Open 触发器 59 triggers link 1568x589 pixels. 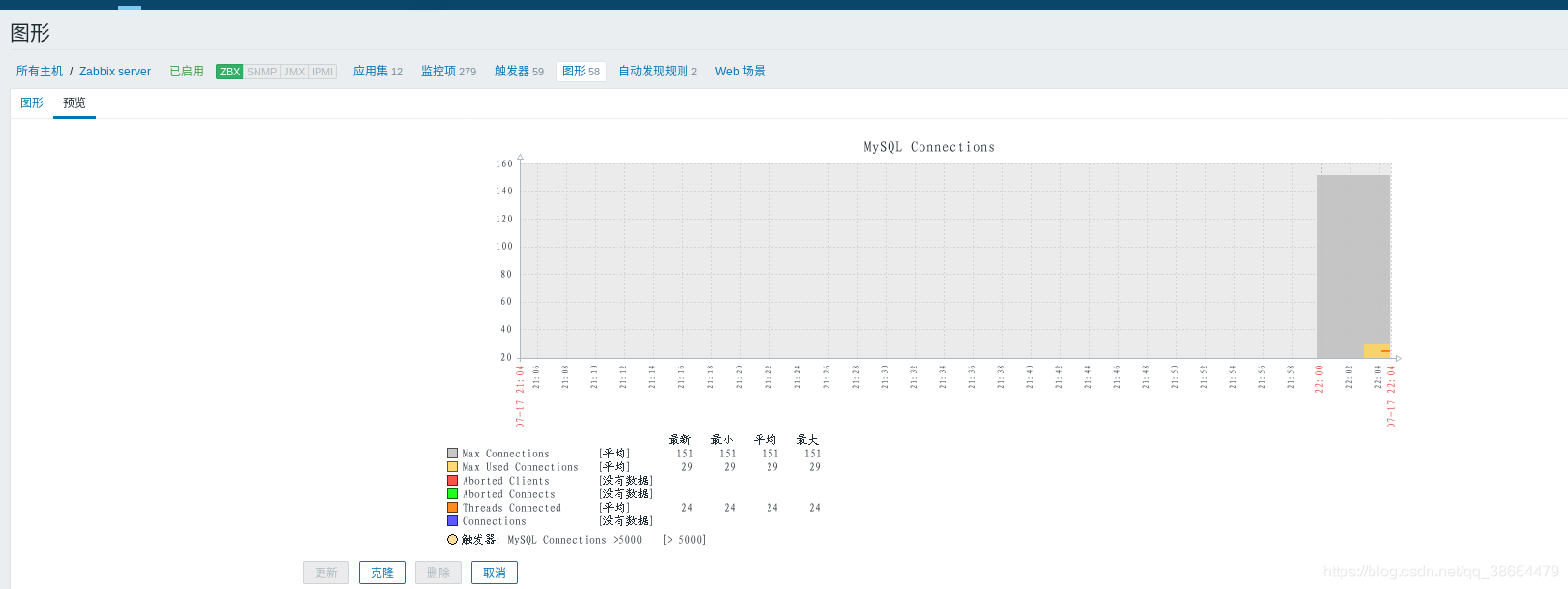pos(519,72)
